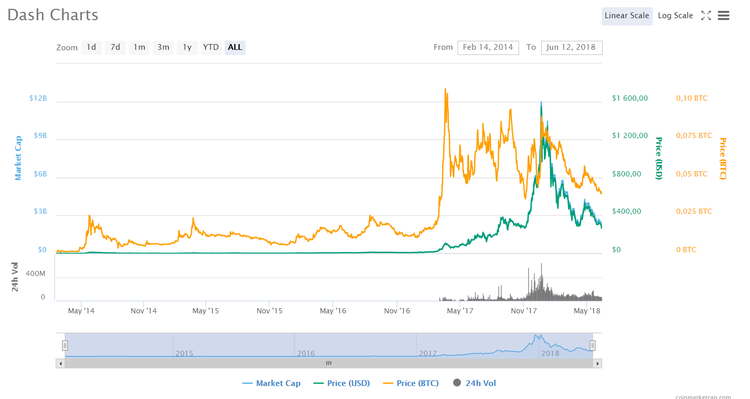This screenshot has width=750, height=399.
Task: Click the May '14 x-axis label
Action: pyautogui.click(x=81, y=311)
